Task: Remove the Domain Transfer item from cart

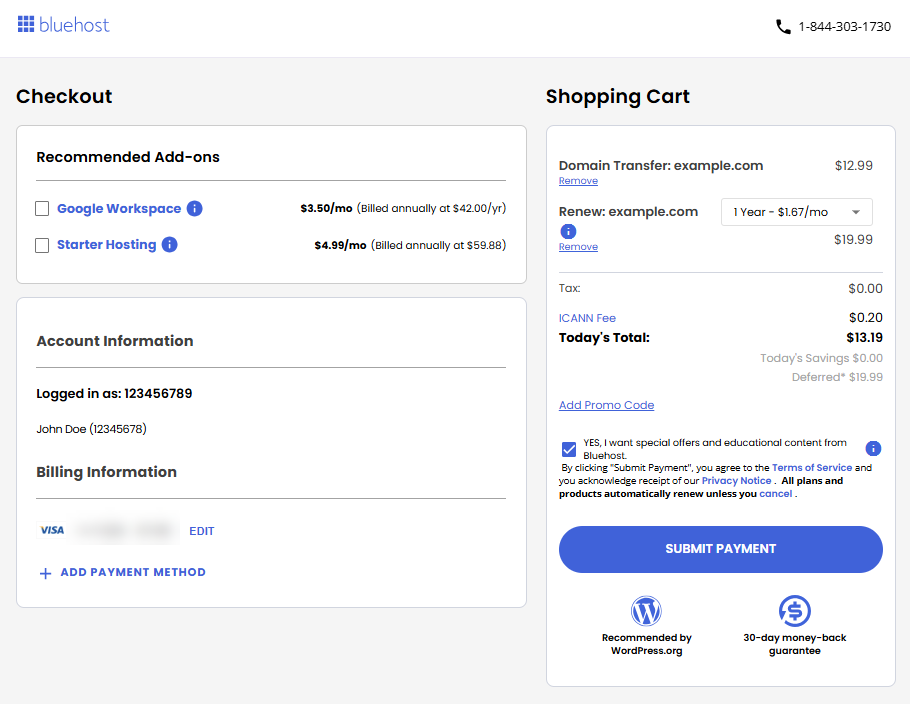Action: pyautogui.click(x=578, y=180)
